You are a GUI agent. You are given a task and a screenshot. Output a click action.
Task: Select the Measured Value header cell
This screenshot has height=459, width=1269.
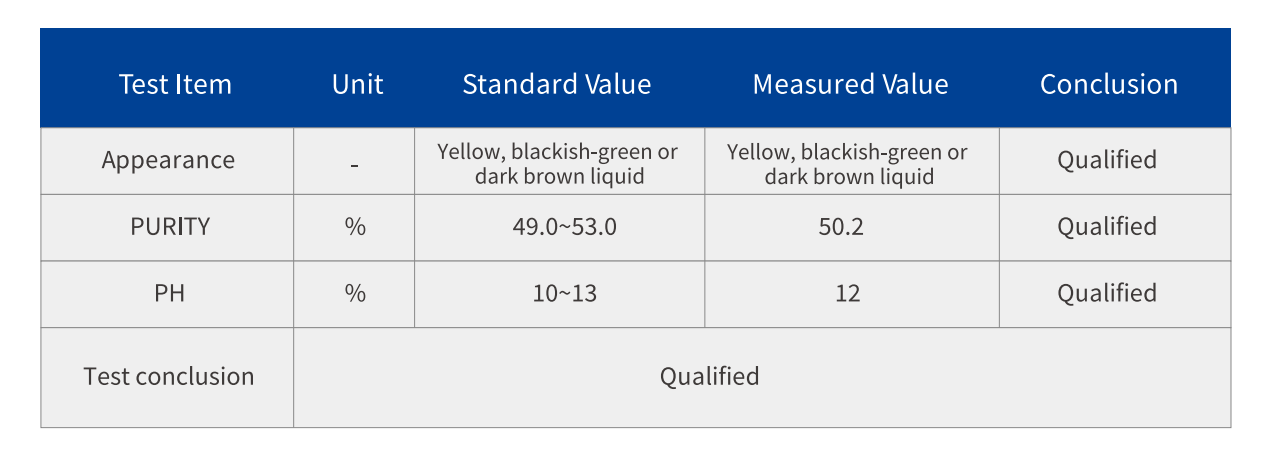[x=850, y=85]
